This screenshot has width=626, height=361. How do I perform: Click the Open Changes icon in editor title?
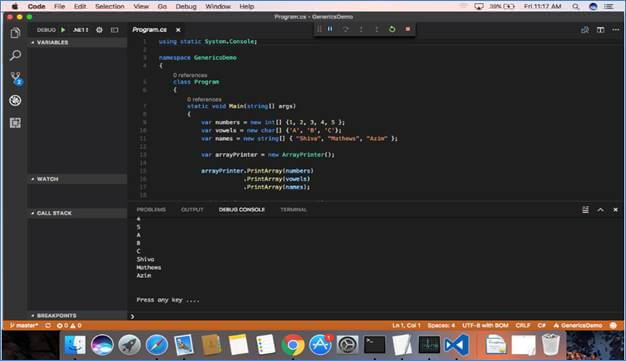[x=585, y=30]
